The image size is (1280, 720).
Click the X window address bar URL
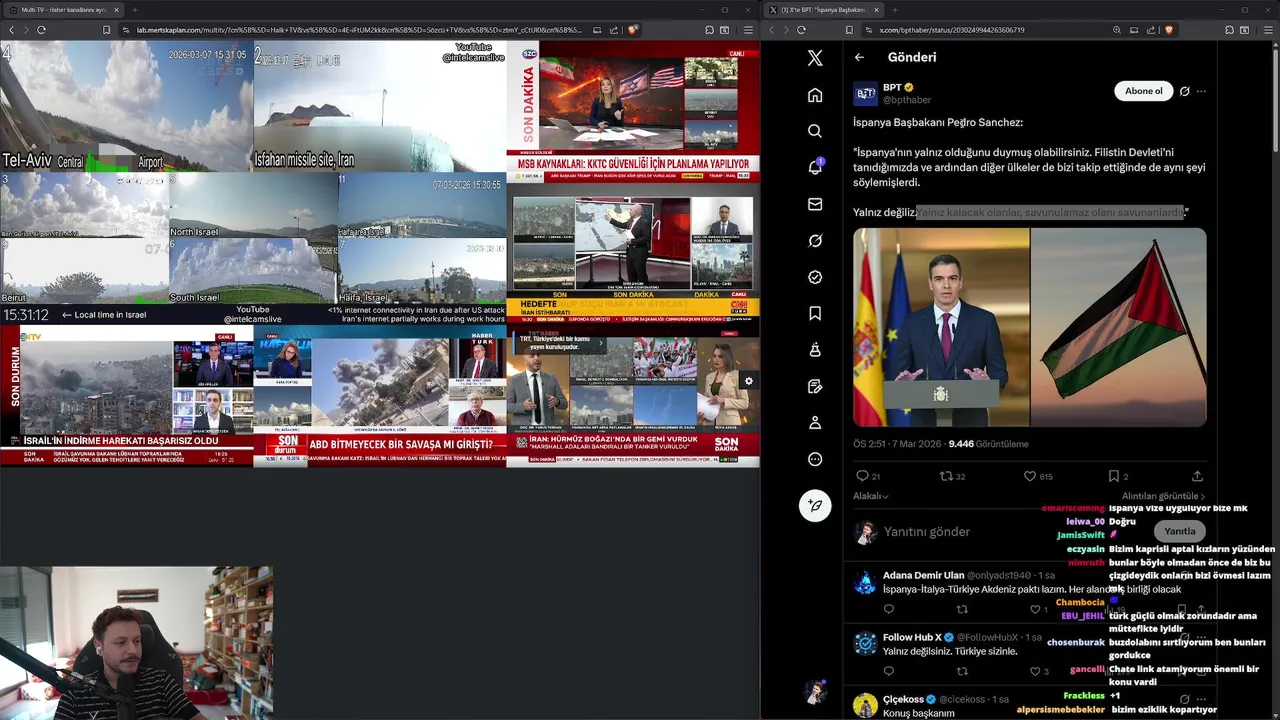pyautogui.click(x=953, y=30)
